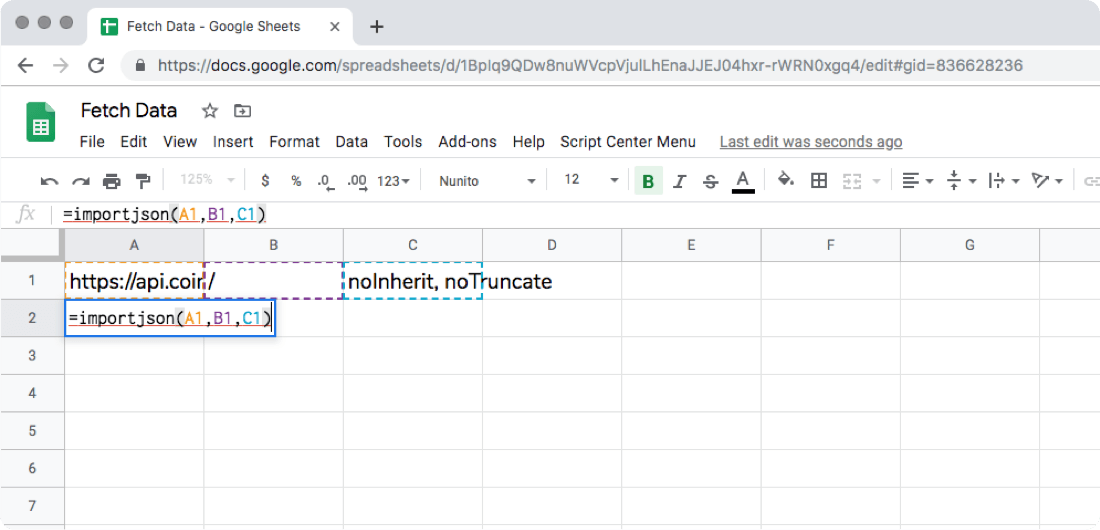
Task: Decrease decimal places button
Action: click(x=326, y=181)
